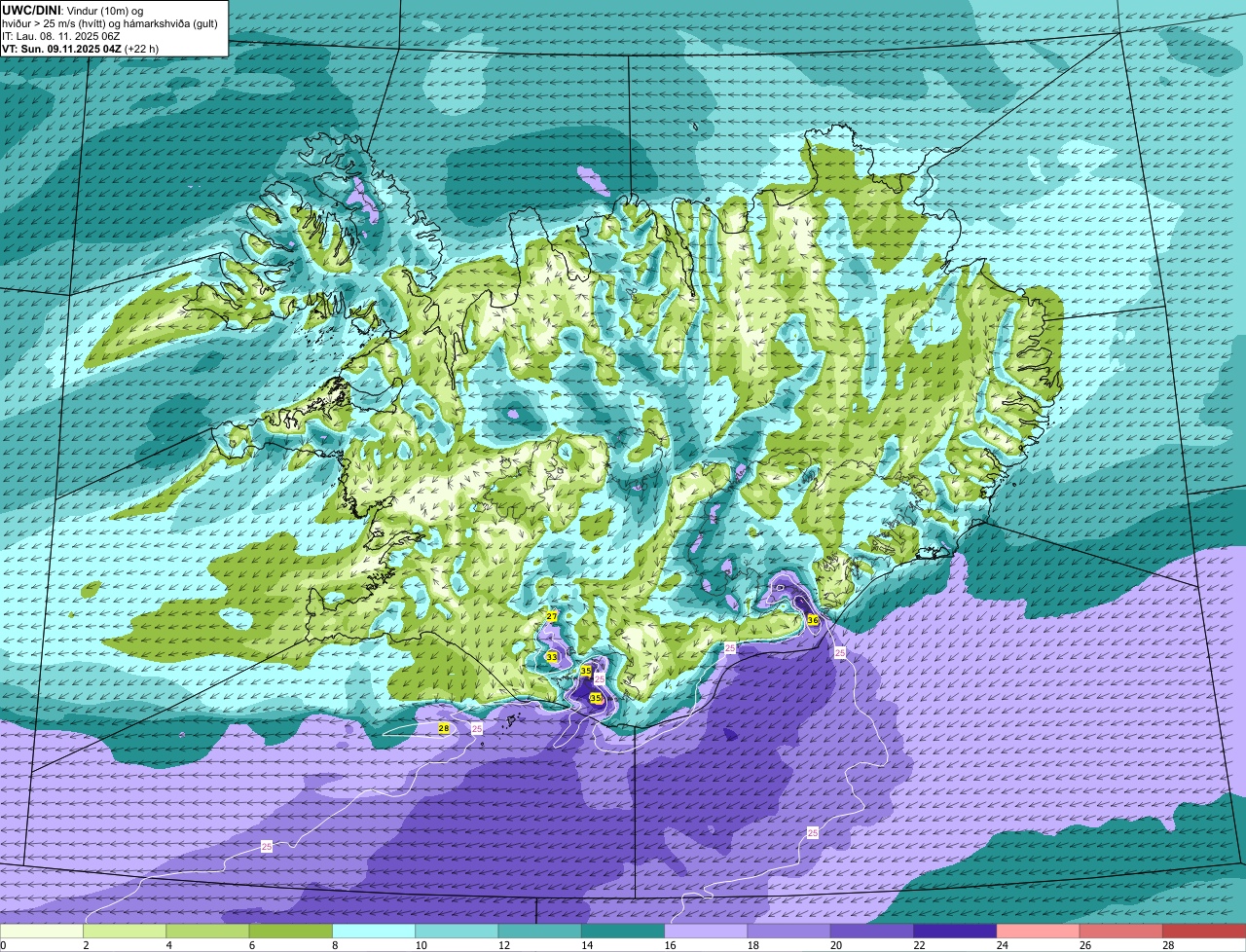Viewport: 1246px width, 952px height.
Task: Click the legend scale value 6
Action: 251,945
